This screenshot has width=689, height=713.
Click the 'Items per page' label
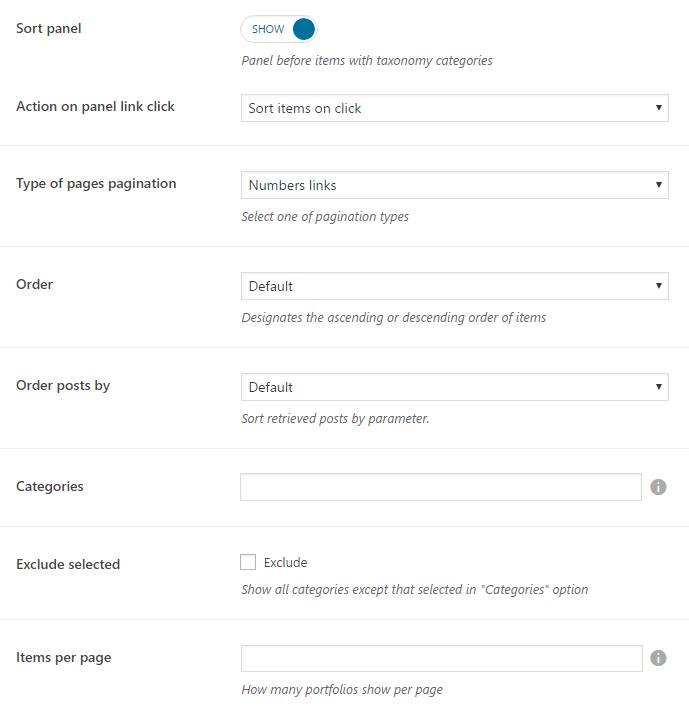[x=64, y=657]
